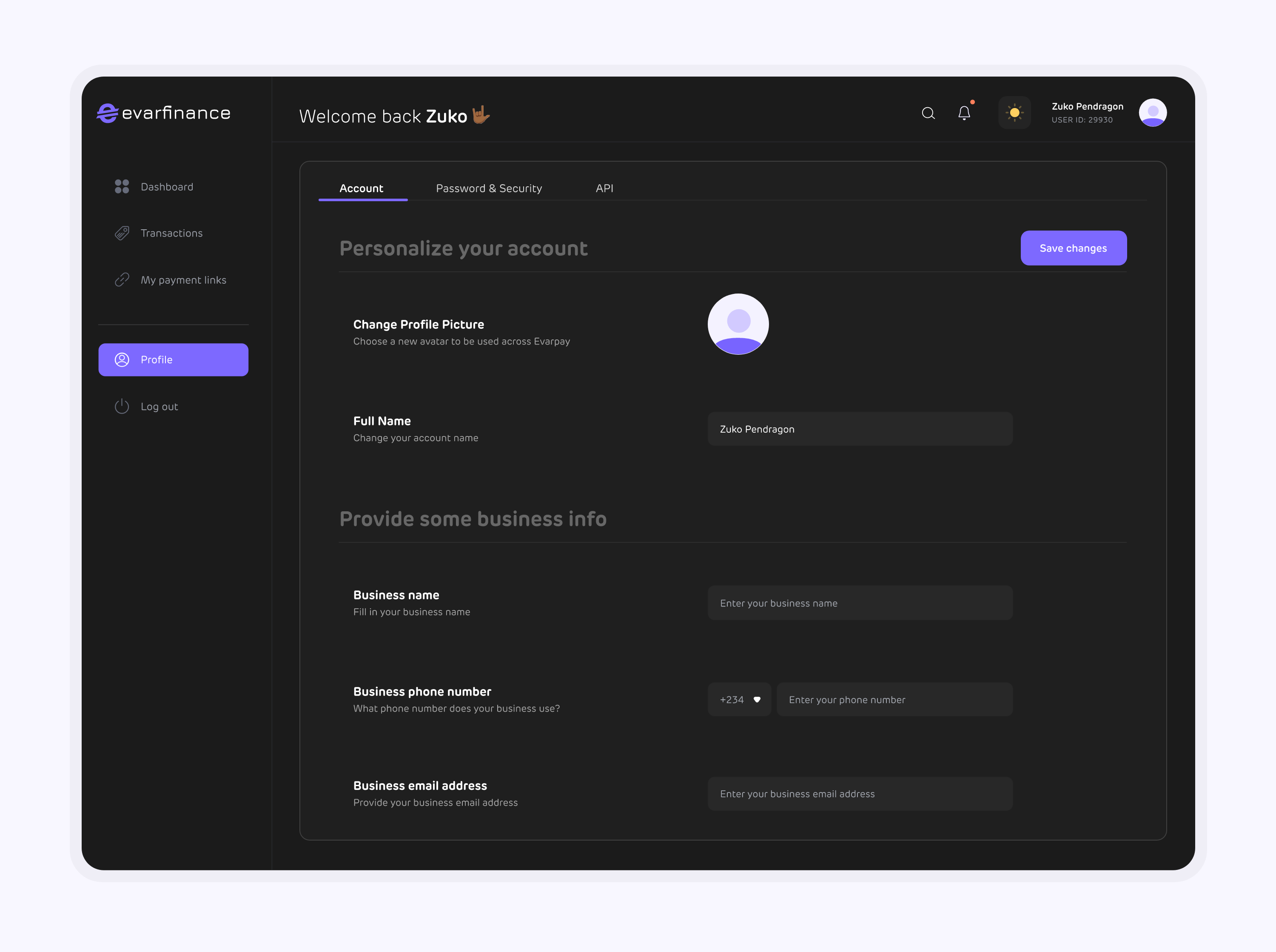
Task: Click the payment links chain icon
Action: coord(122,279)
